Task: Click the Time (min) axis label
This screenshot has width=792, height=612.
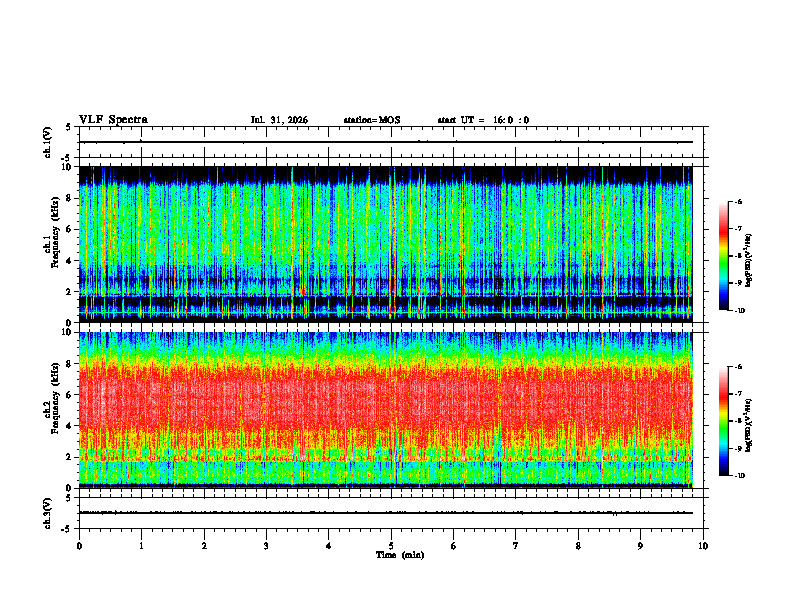Action: click(x=400, y=555)
